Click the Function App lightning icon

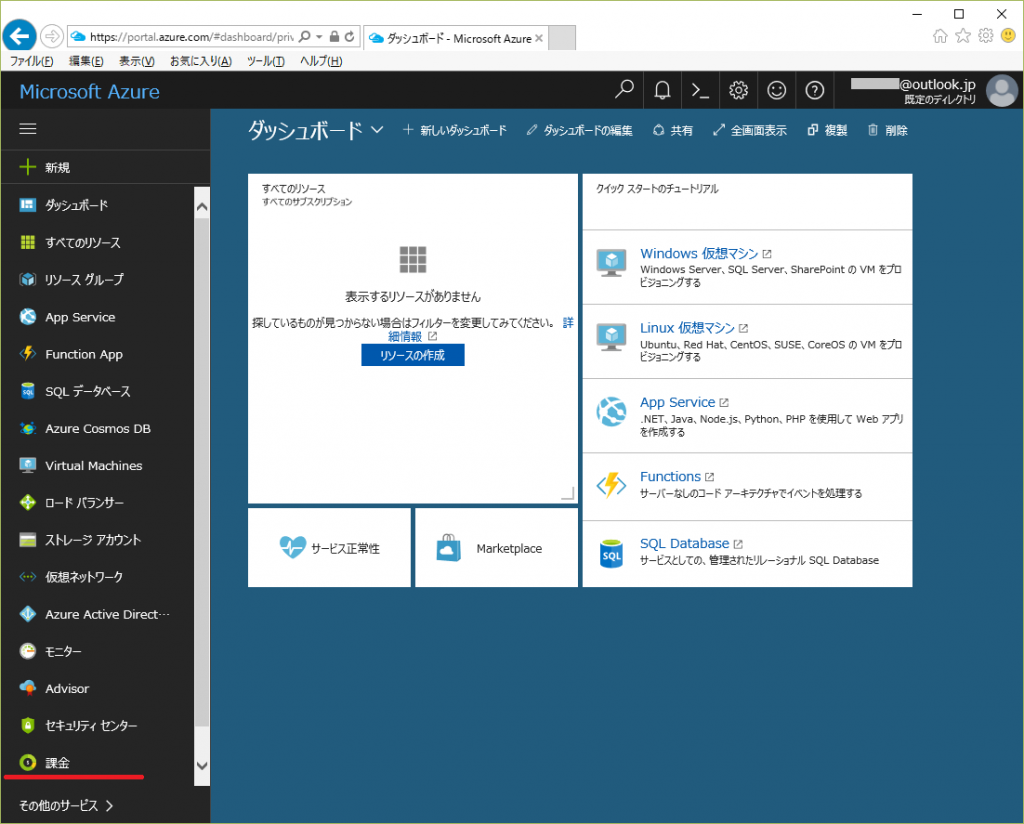[27, 354]
